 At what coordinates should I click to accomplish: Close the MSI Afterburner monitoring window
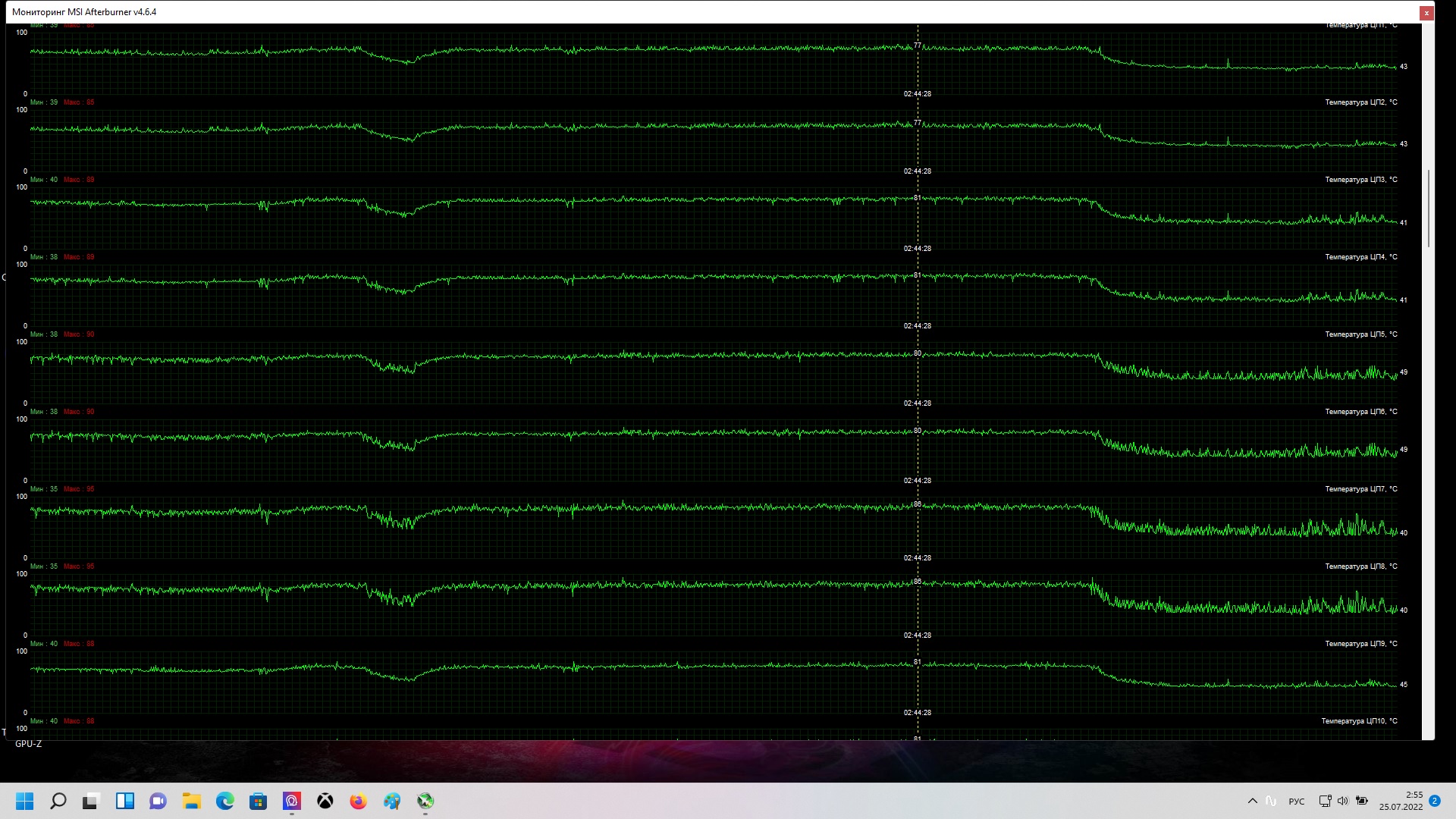[1426, 12]
